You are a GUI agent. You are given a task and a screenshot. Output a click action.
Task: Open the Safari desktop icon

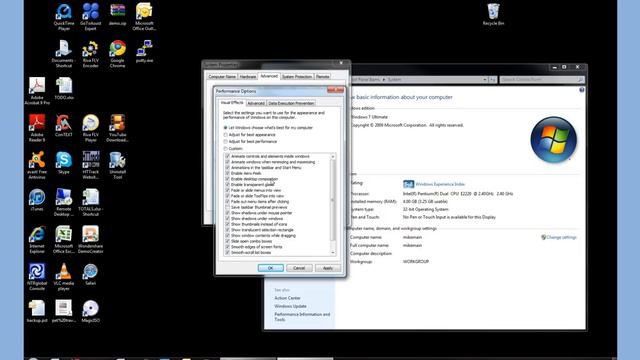point(91,274)
